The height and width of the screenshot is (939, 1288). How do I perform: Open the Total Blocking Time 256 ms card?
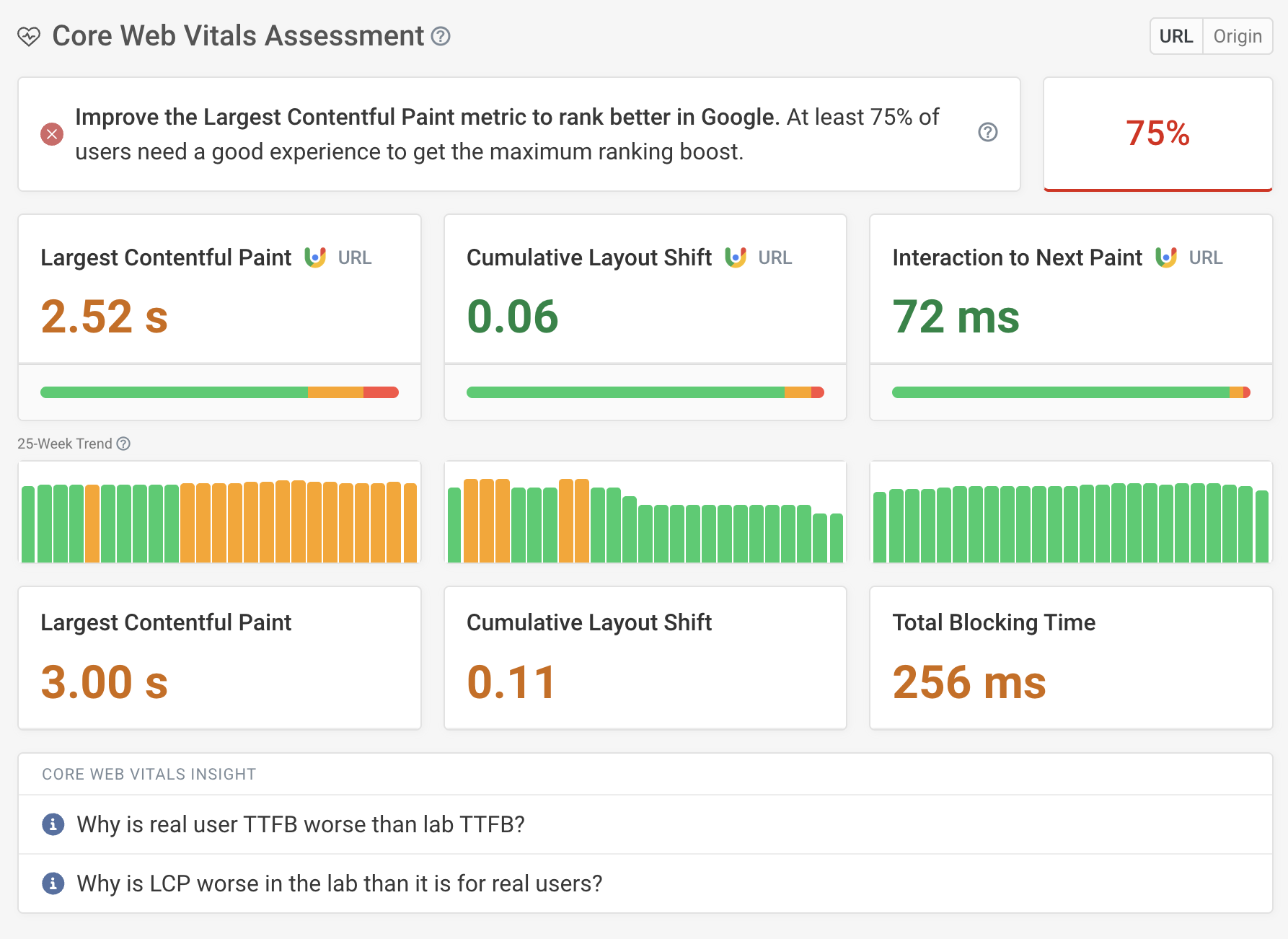click(x=1070, y=658)
